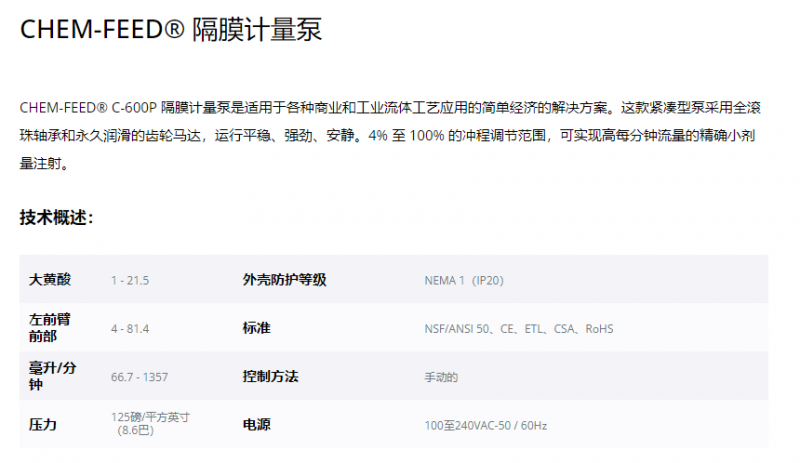The image size is (800, 463).
Task: Click the 压力 row label
Action: click(43, 425)
